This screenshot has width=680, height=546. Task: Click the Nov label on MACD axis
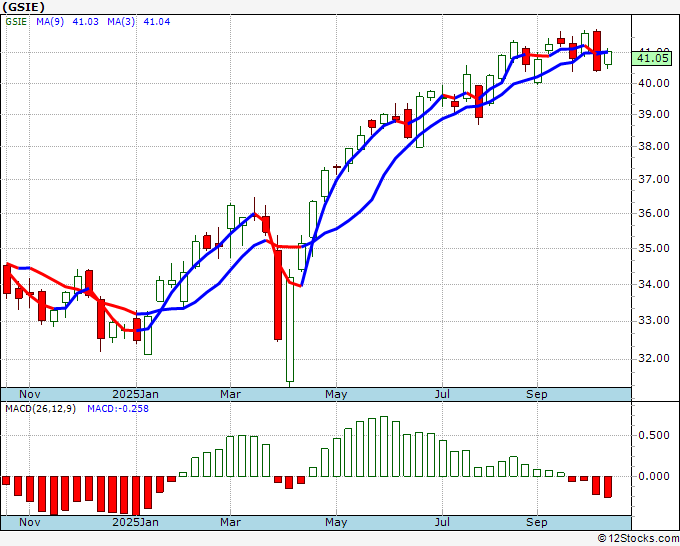coord(29,522)
